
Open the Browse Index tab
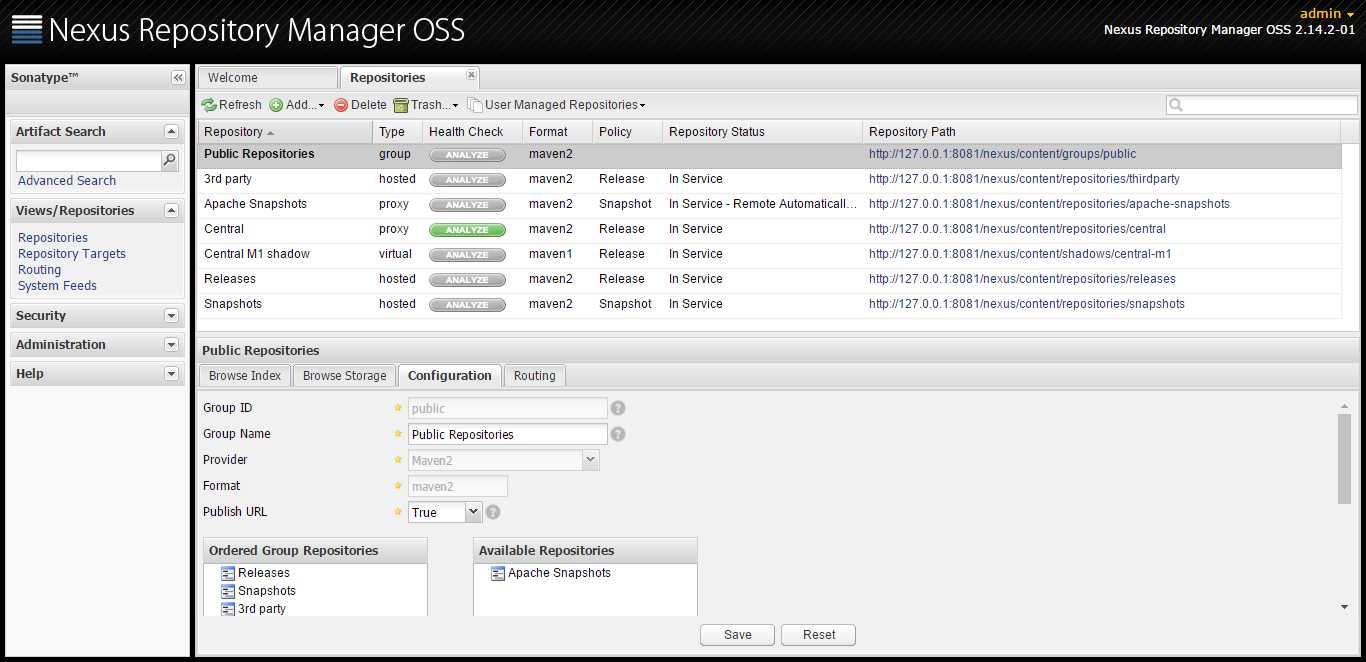[245, 376]
